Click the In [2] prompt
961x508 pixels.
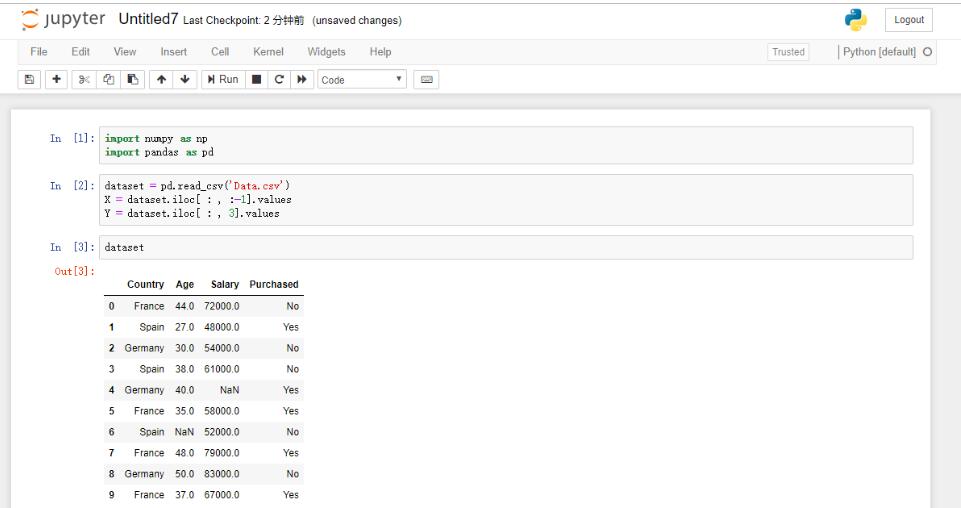(x=72, y=186)
